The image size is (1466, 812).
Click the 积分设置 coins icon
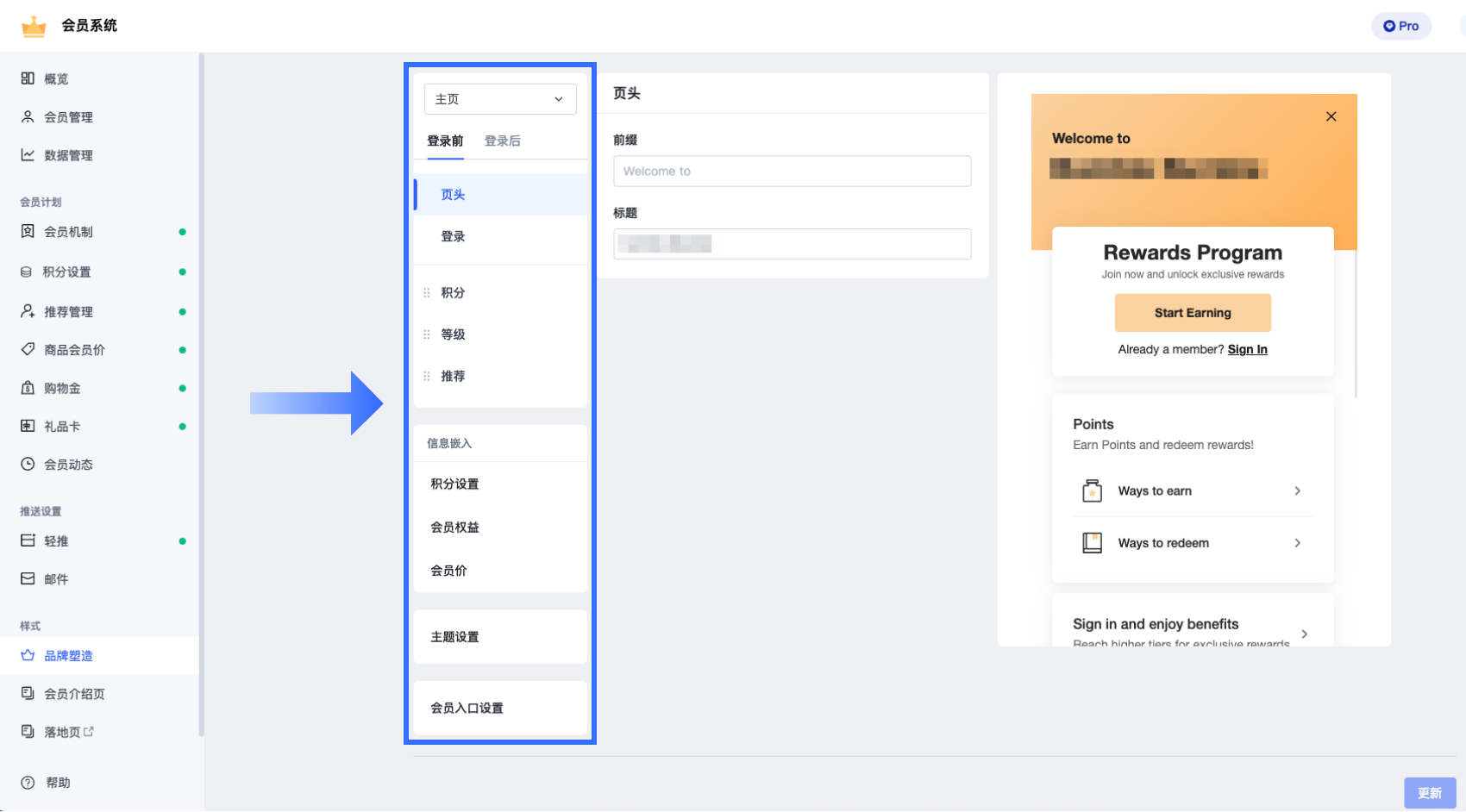[x=27, y=272]
